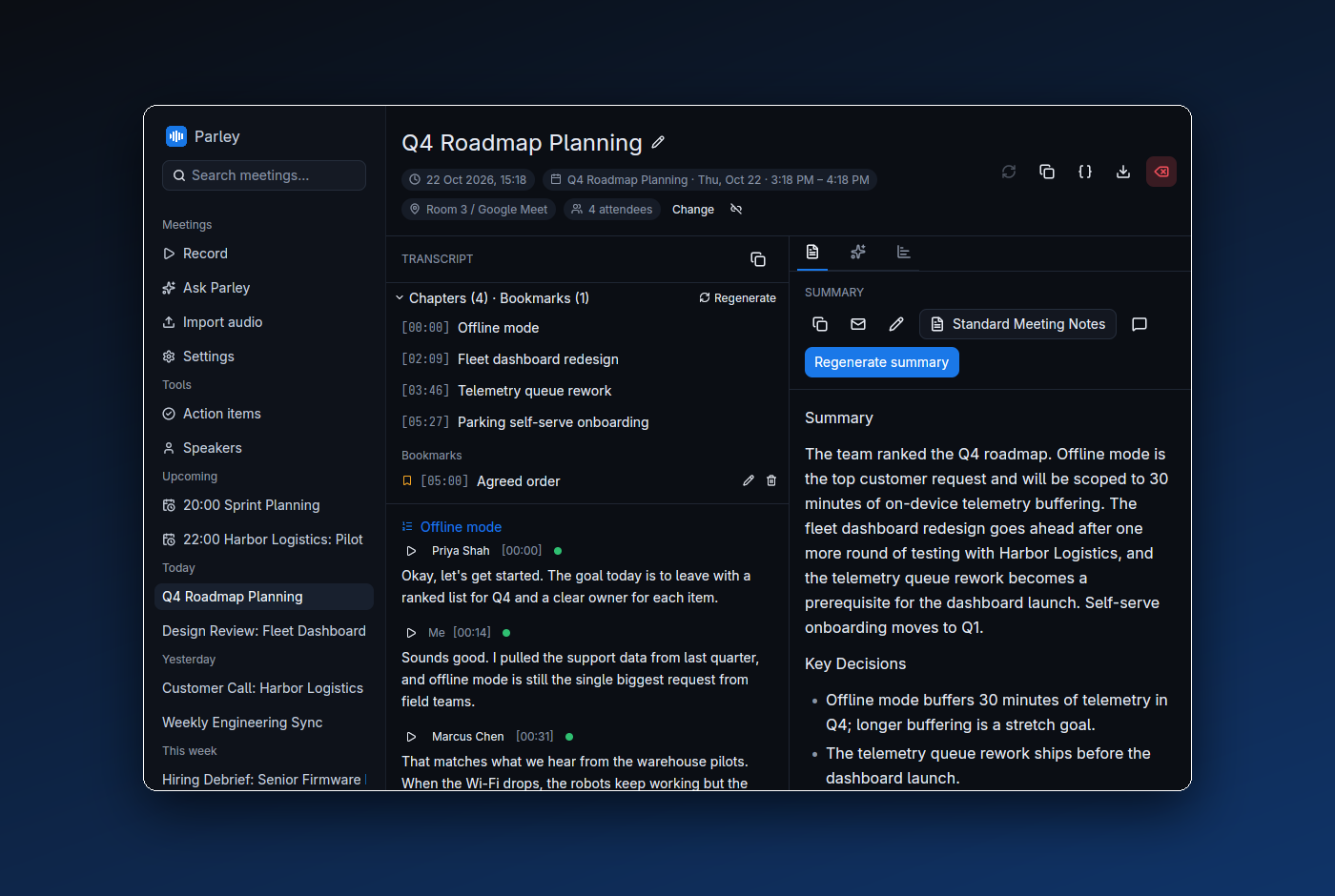
Task: Click Change next to the attendees chip
Action: [693, 210]
